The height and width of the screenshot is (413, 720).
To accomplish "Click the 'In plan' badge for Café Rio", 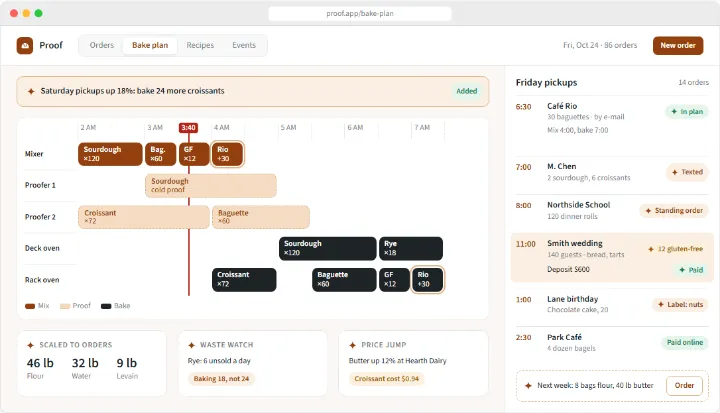I will 687,112.
